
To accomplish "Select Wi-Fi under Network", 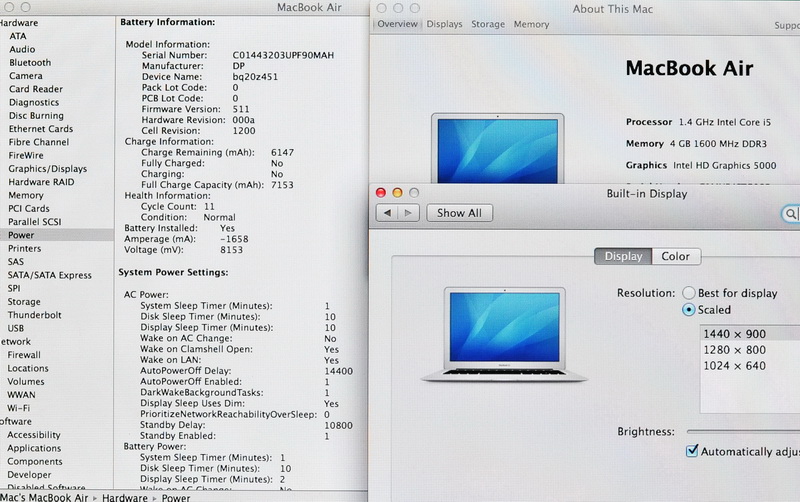I will tap(18, 408).
